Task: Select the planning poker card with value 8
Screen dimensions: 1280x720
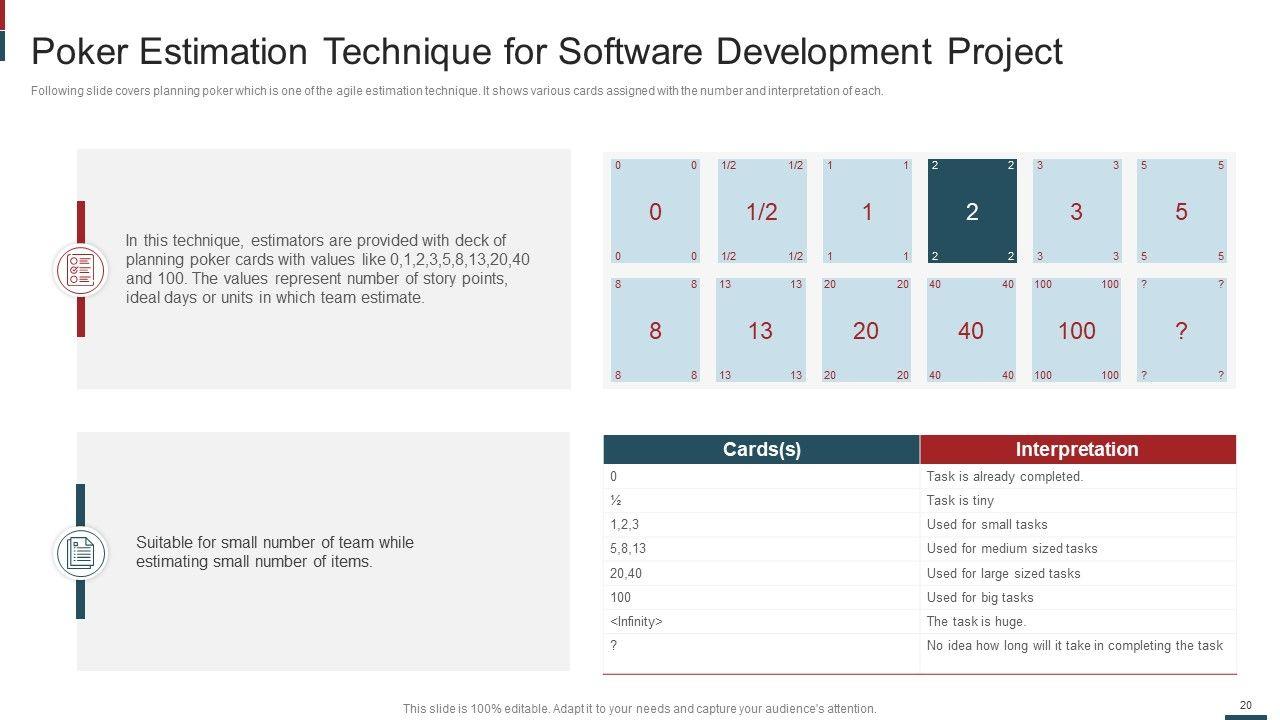Action: pyautogui.click(x=656, y=330)
